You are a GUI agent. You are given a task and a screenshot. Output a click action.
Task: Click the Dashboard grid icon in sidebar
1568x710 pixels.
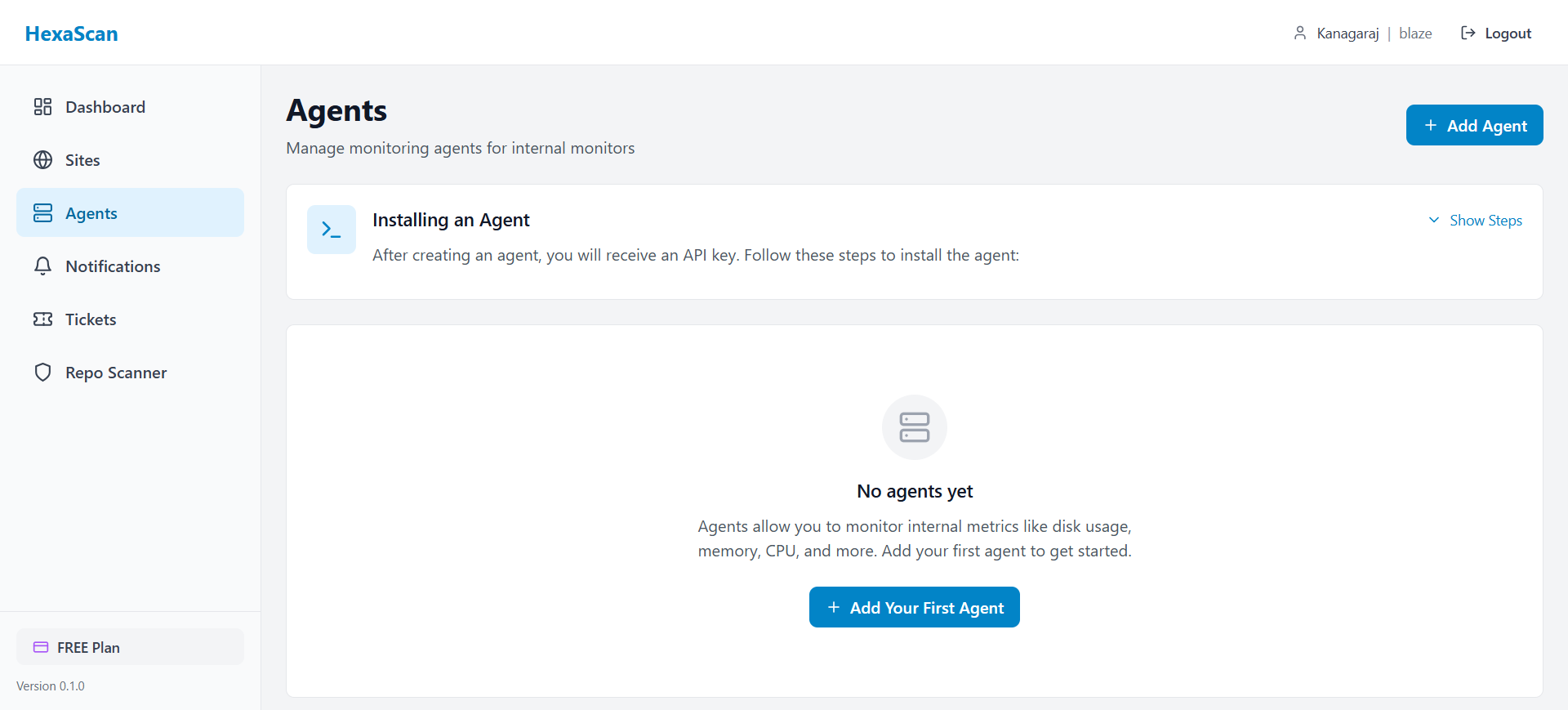point(42,107)
